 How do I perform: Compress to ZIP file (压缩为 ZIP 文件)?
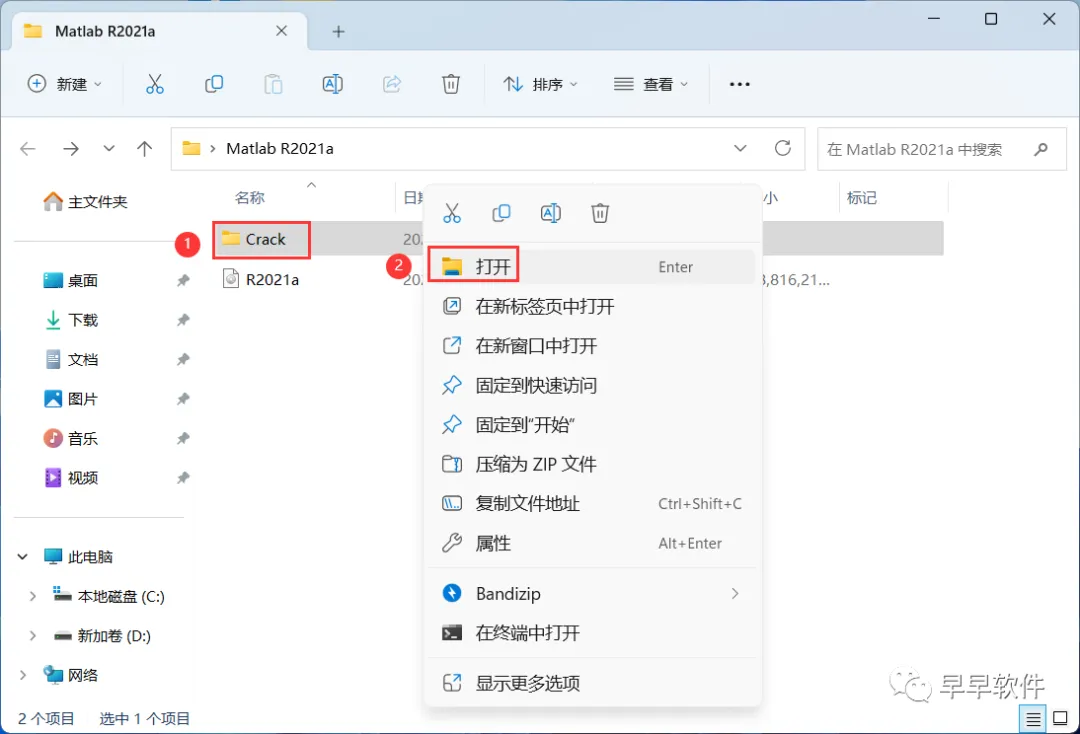(592, 464)
